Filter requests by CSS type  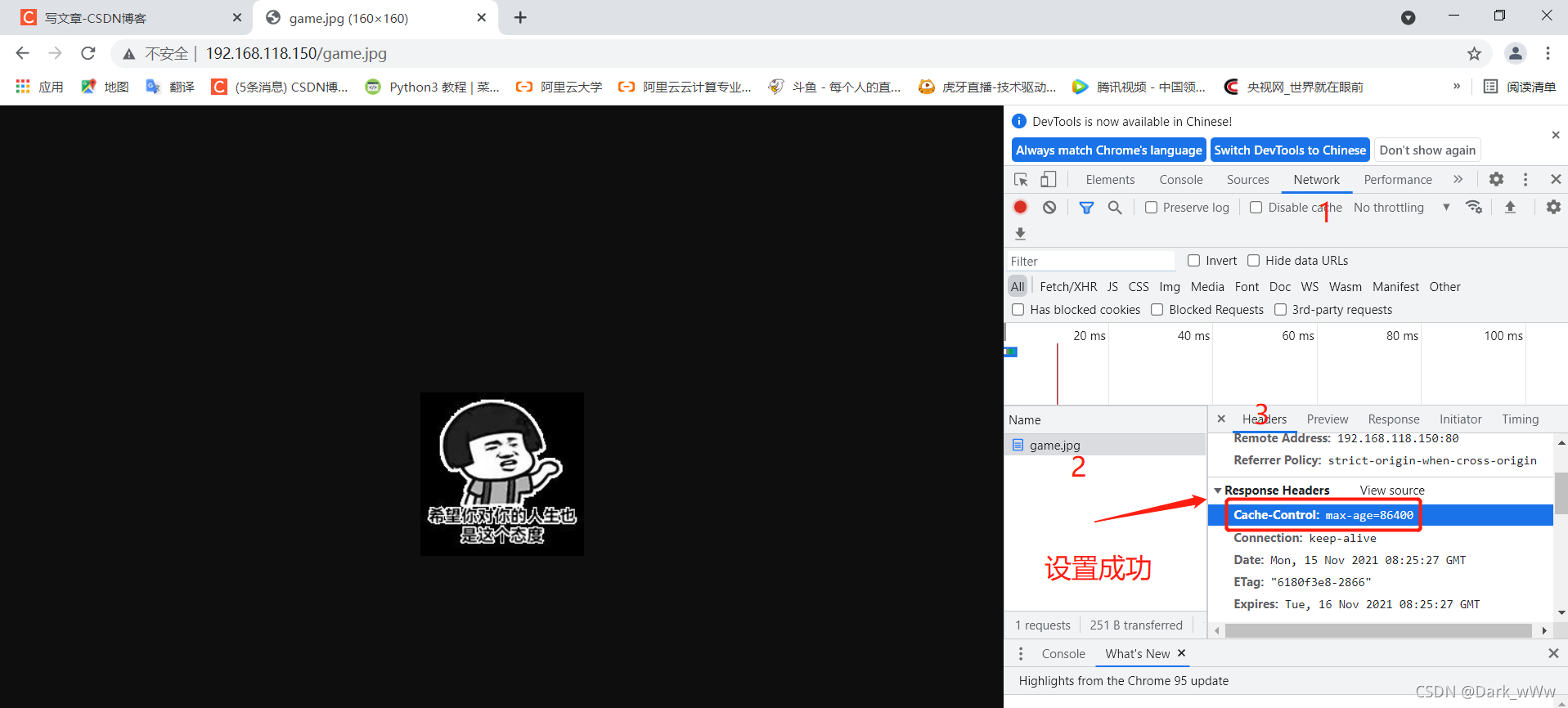tap(1139, 287)
